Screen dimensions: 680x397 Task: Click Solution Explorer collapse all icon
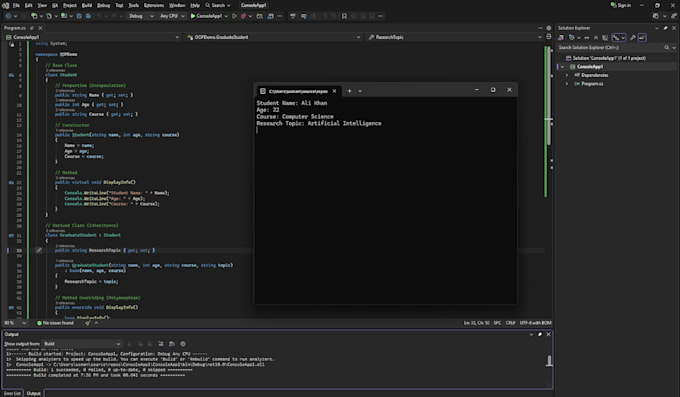pyautogui.click(x=596, y=38)
